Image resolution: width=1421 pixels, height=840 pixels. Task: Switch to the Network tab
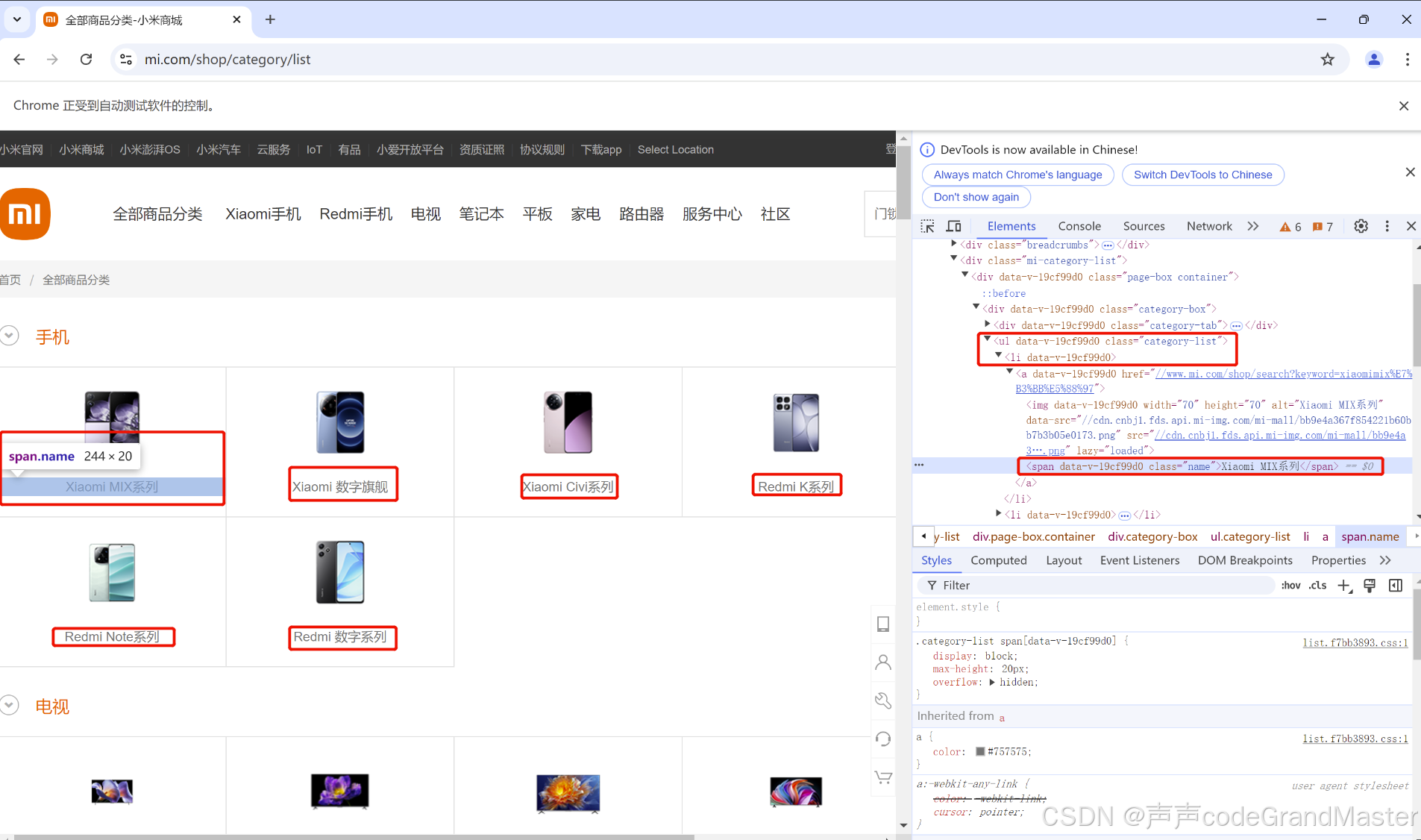pos(1209,226)
